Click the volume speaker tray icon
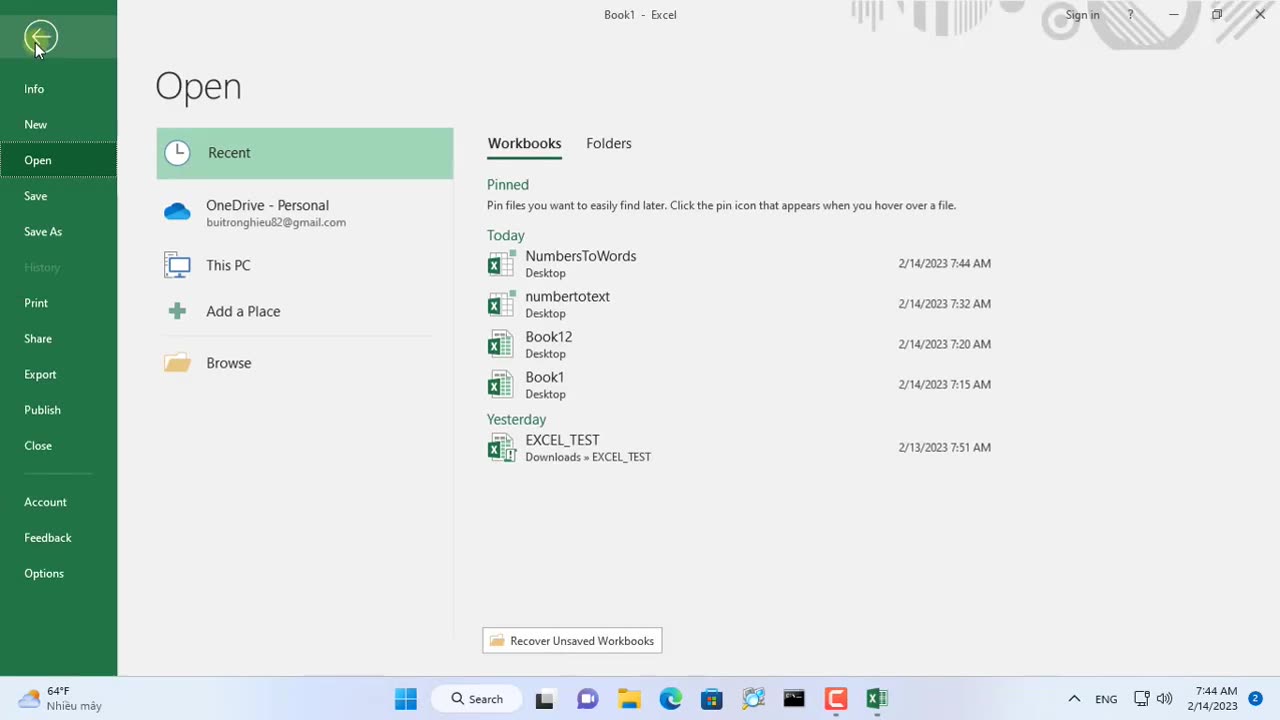 (x=1164, y=699)
